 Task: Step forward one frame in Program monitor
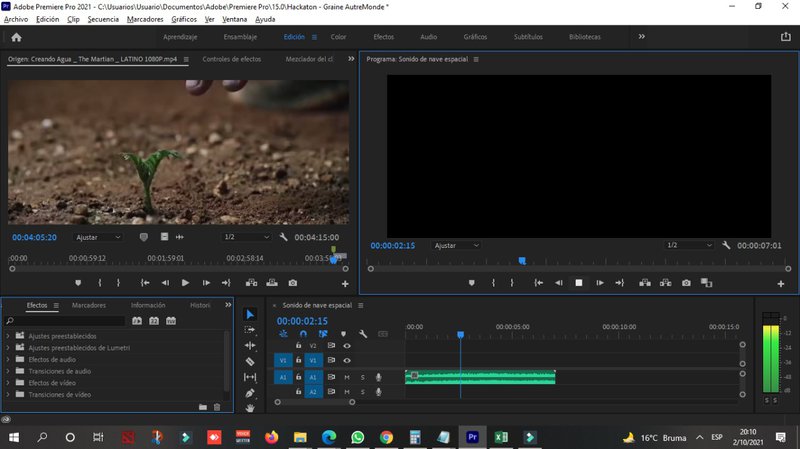pos(599,283)
